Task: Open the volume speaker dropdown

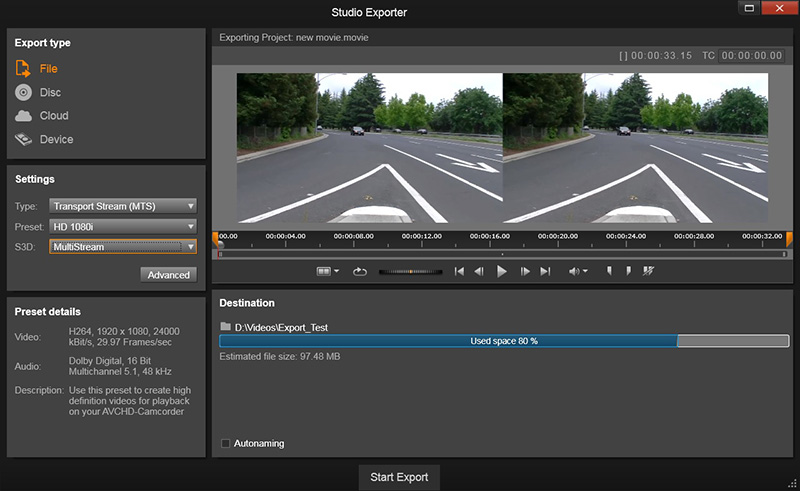Action: point(578,271)
